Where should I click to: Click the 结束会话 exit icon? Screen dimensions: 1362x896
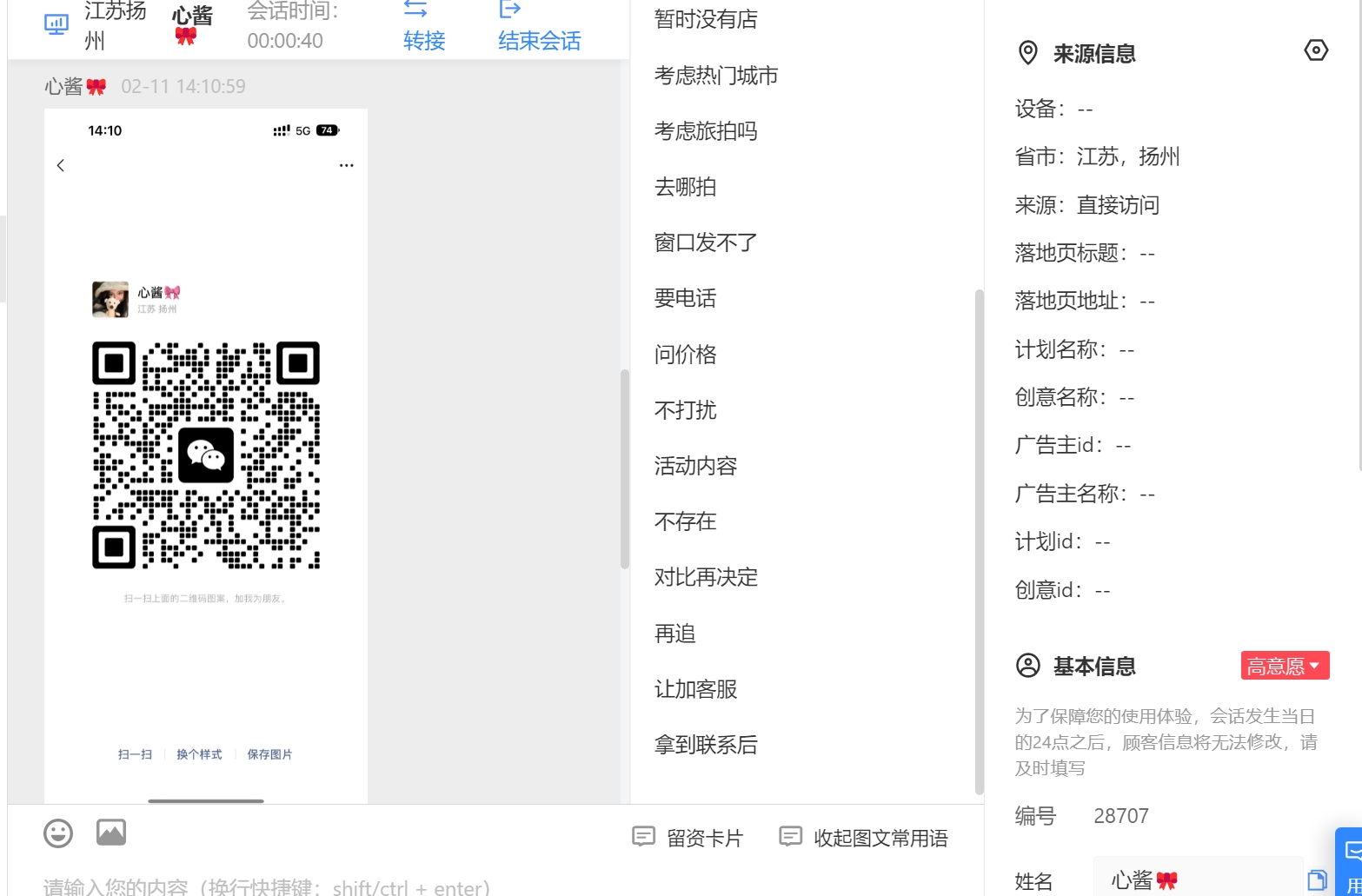pyautogui.click(x=510, y=9)
